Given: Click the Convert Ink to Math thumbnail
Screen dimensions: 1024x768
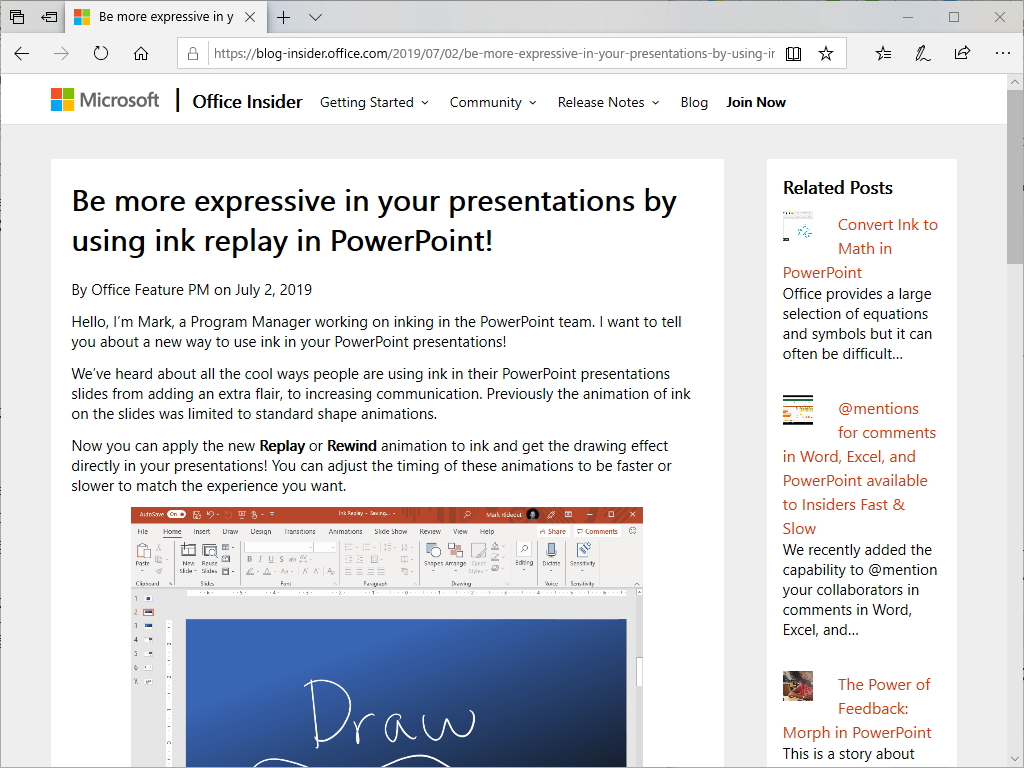Looking at the screenshot, I should [798, 226].
